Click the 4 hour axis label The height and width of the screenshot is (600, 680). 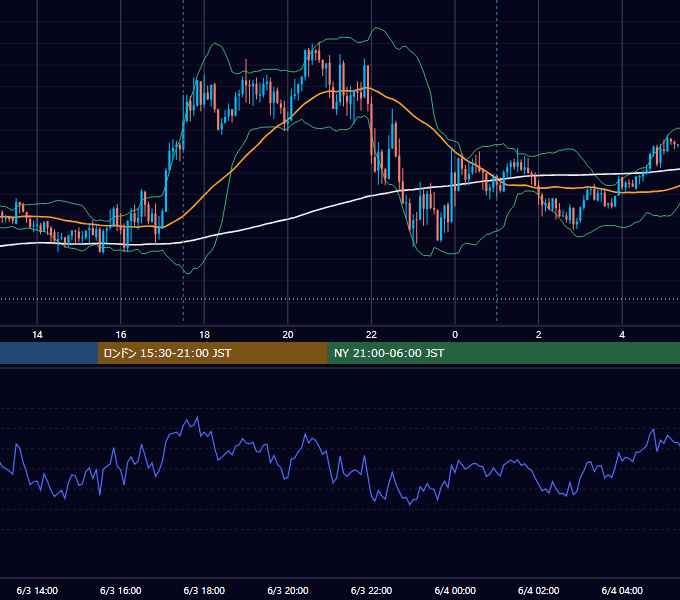click(622, 335)
